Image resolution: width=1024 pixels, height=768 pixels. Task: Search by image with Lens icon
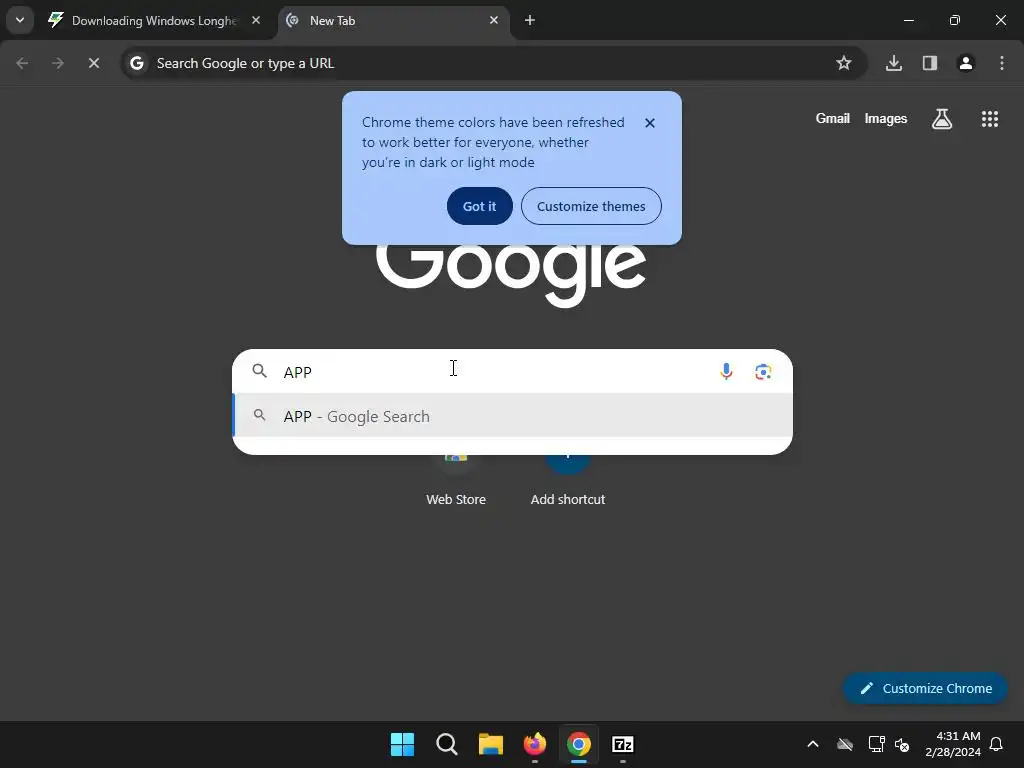click(763, 372)
